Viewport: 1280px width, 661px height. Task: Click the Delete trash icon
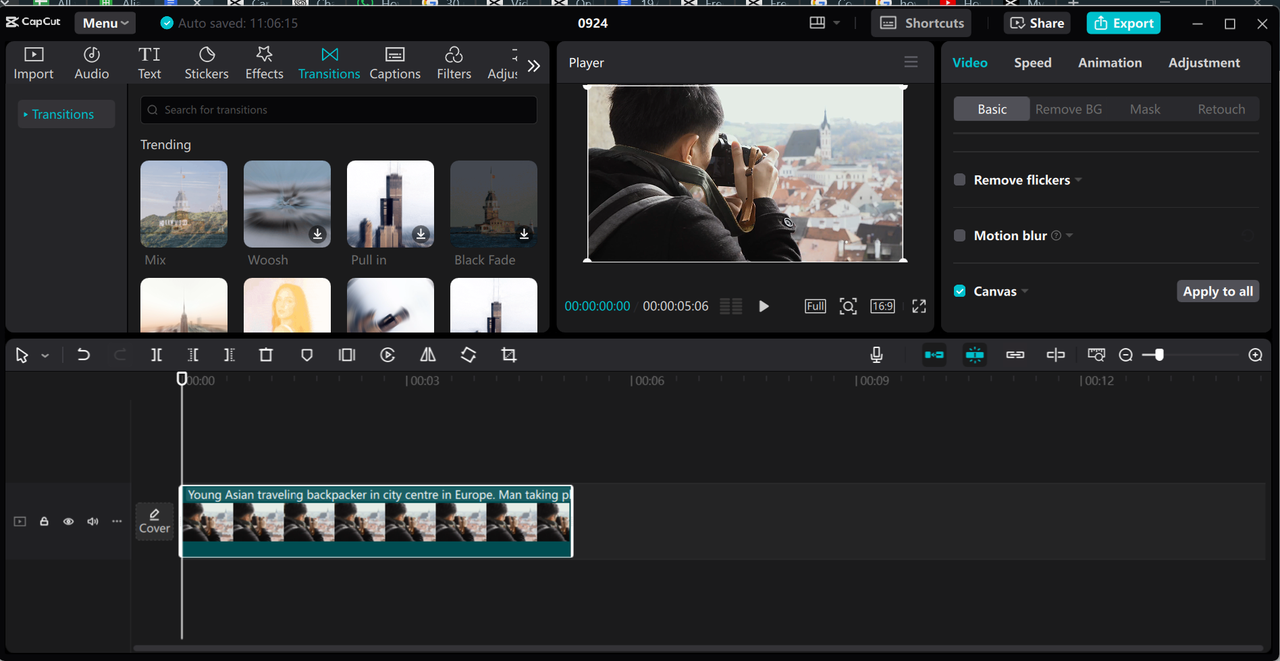(x=266, y=355)
